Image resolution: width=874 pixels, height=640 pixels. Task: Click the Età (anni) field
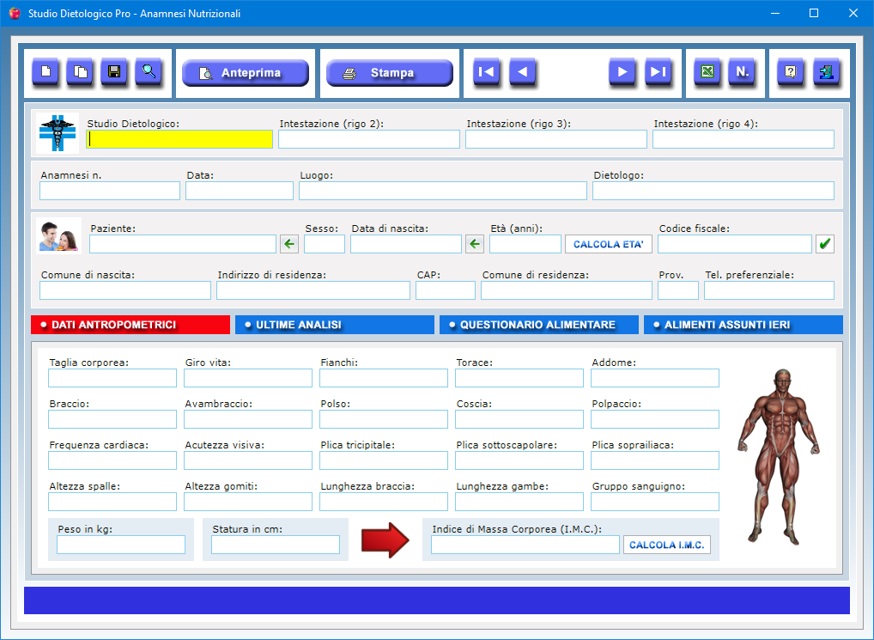[525, 244]
